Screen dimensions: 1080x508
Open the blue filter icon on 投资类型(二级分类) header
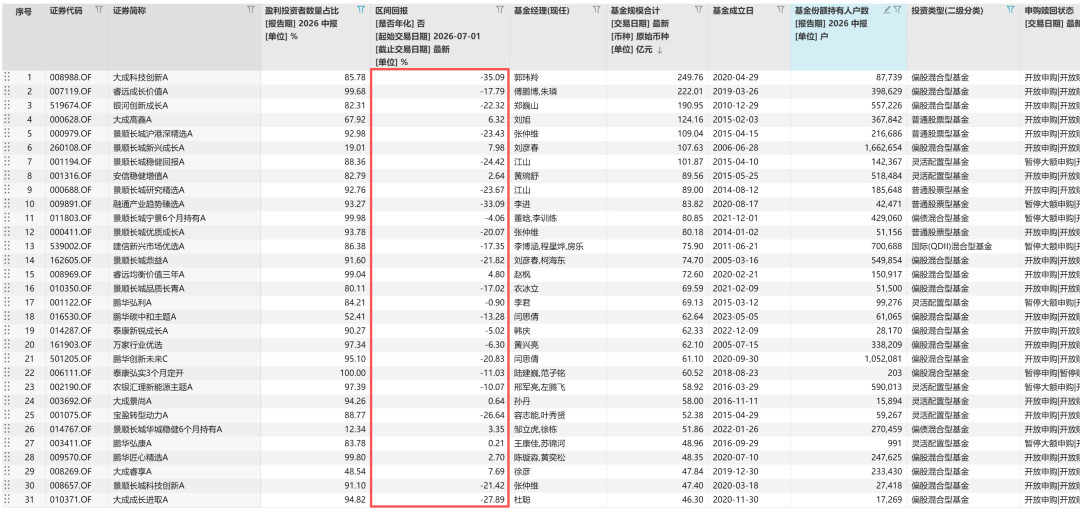click(1010, 11)
